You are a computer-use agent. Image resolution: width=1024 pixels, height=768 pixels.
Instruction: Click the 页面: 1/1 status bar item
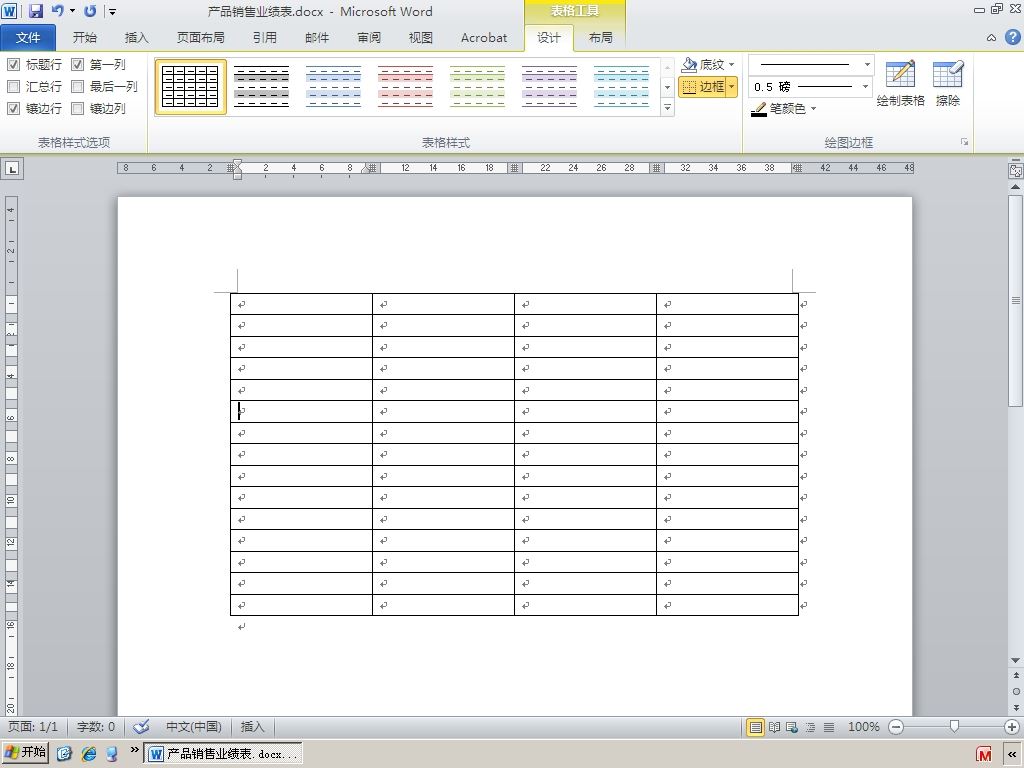33,727
